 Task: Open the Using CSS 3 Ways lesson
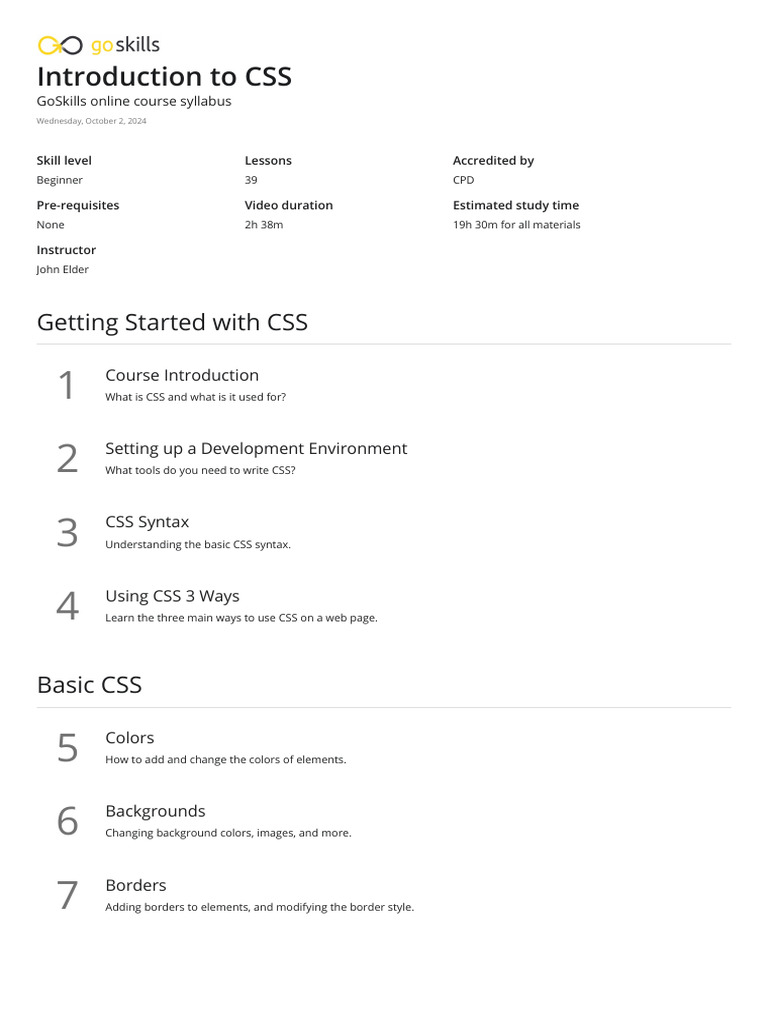[172, 596]
